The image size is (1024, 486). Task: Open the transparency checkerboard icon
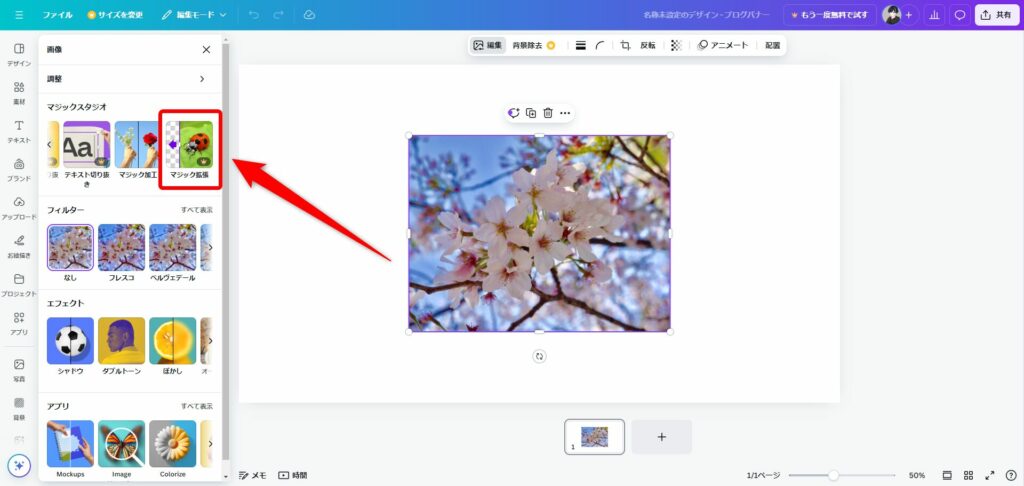(676, 45)
